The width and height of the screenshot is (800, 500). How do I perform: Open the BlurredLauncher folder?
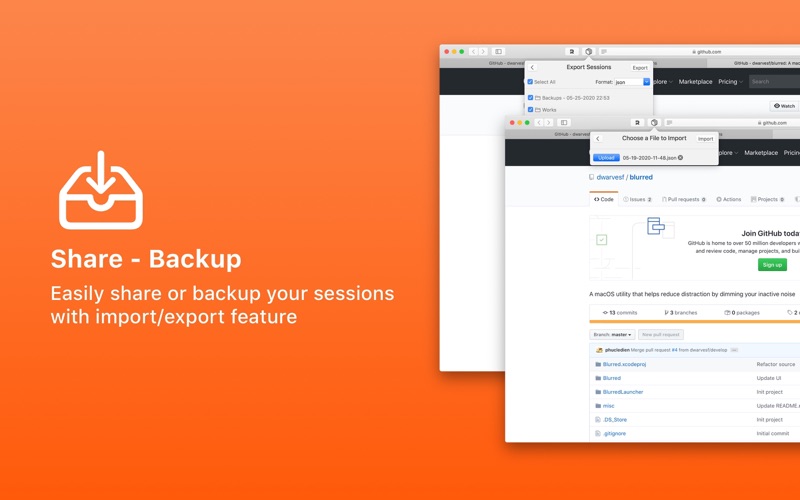tap(623, 392)
